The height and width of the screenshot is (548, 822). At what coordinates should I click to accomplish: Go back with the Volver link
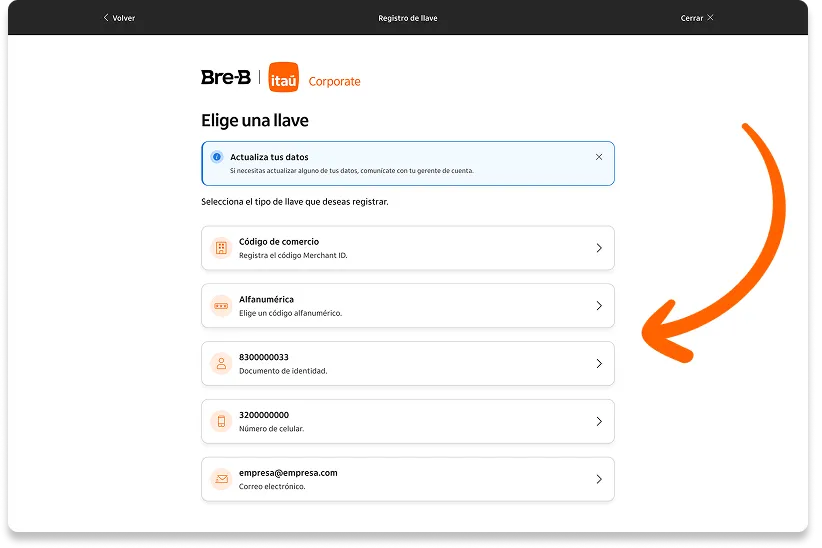pyautogui.click(x=119, y=18)
